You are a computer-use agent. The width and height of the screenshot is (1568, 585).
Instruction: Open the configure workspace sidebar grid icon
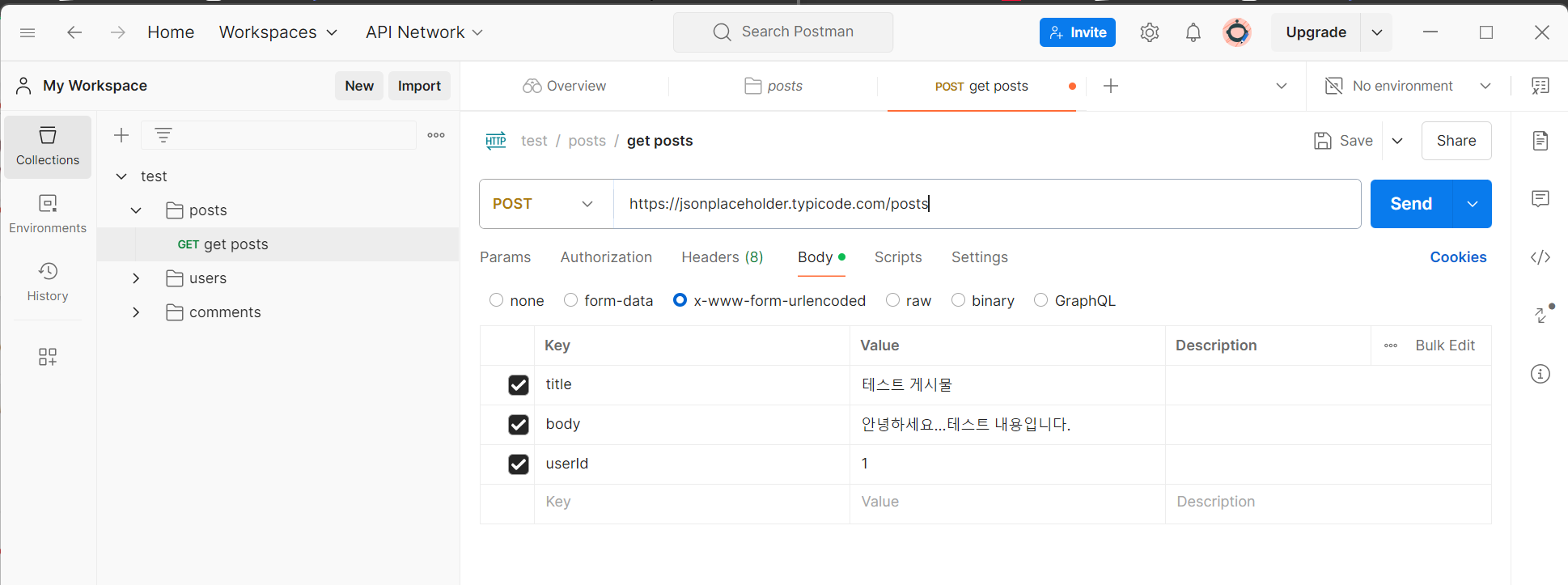tap(48, 357)
